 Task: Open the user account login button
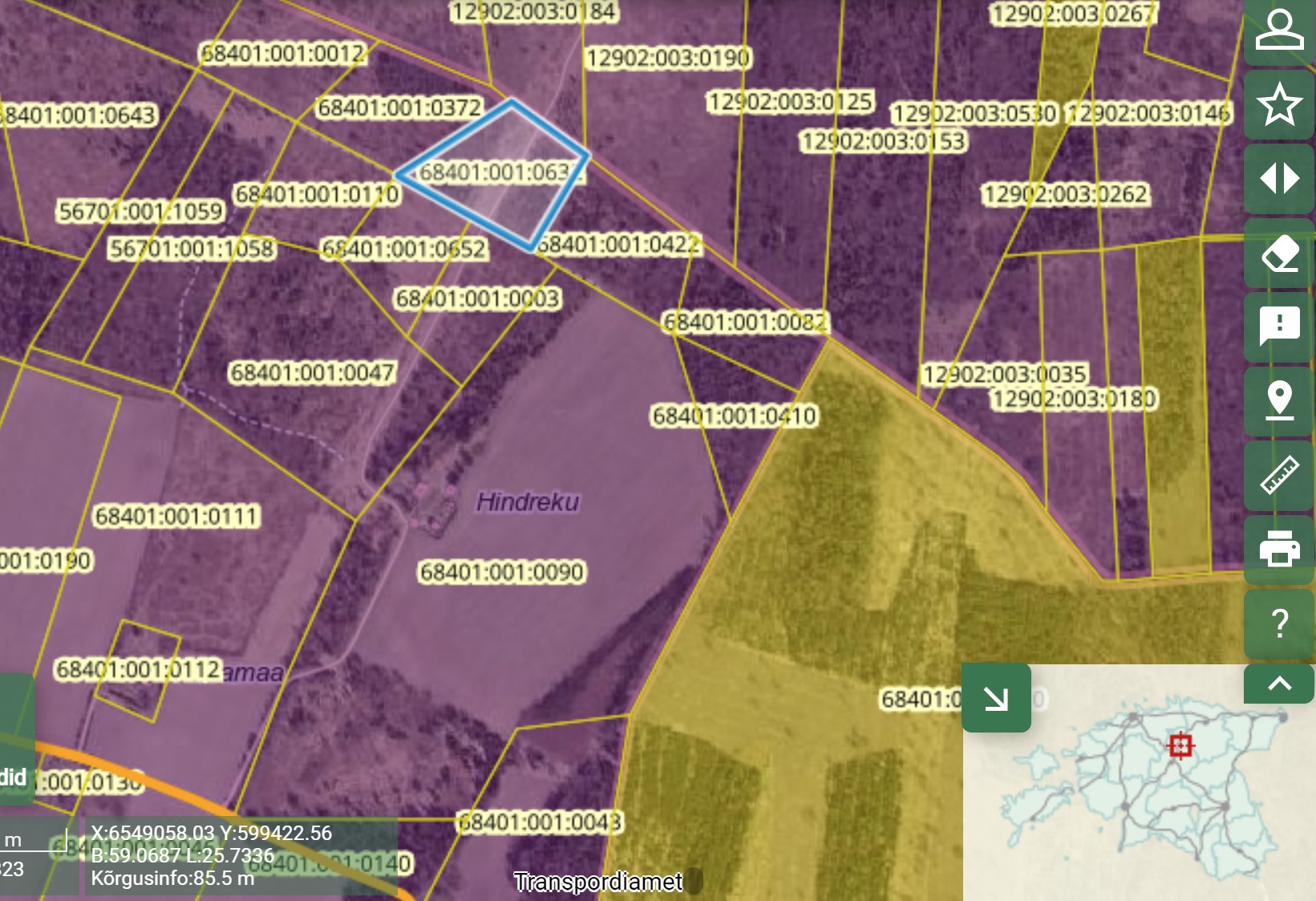pos(1279,32)
